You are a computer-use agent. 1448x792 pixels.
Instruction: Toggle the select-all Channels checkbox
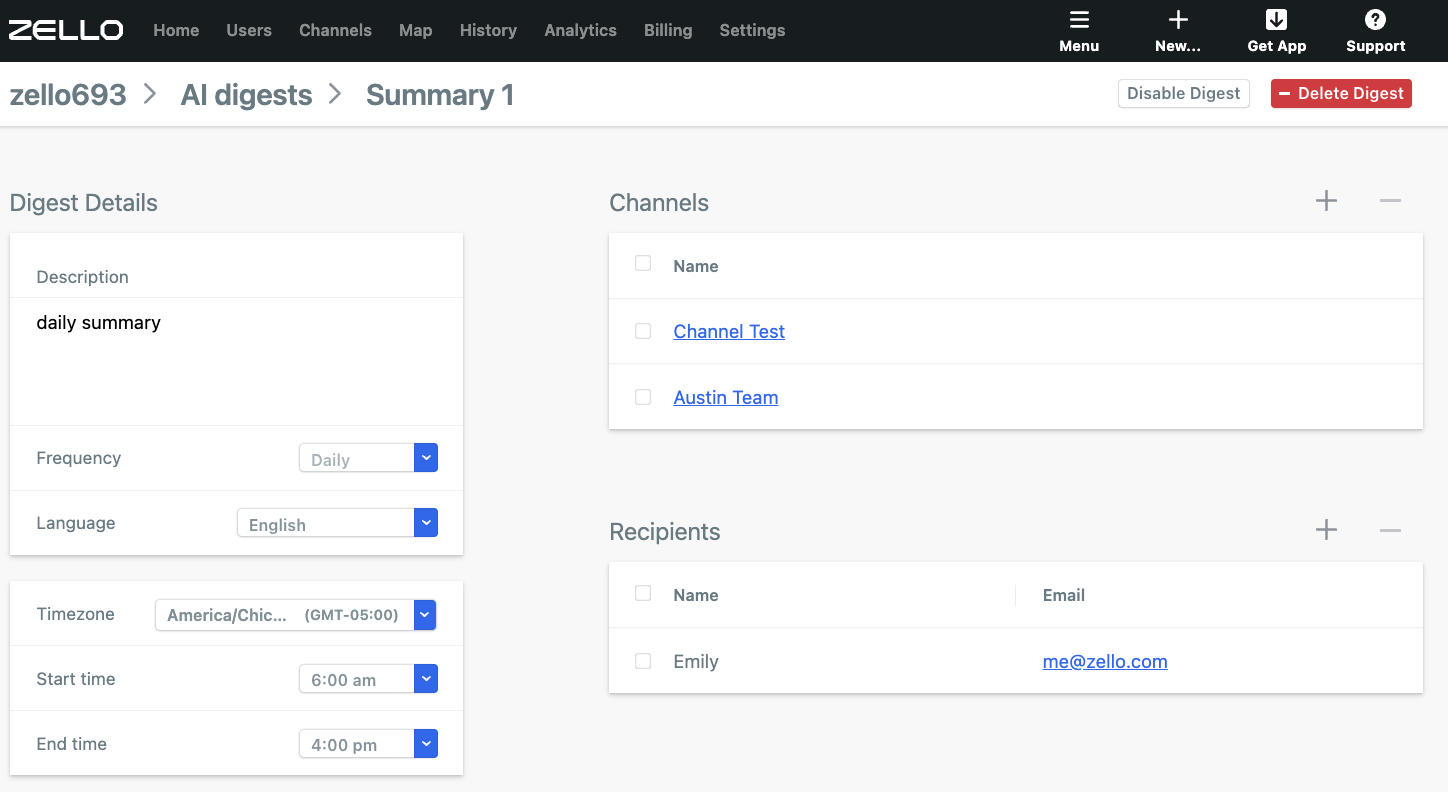tap(643, 264)
